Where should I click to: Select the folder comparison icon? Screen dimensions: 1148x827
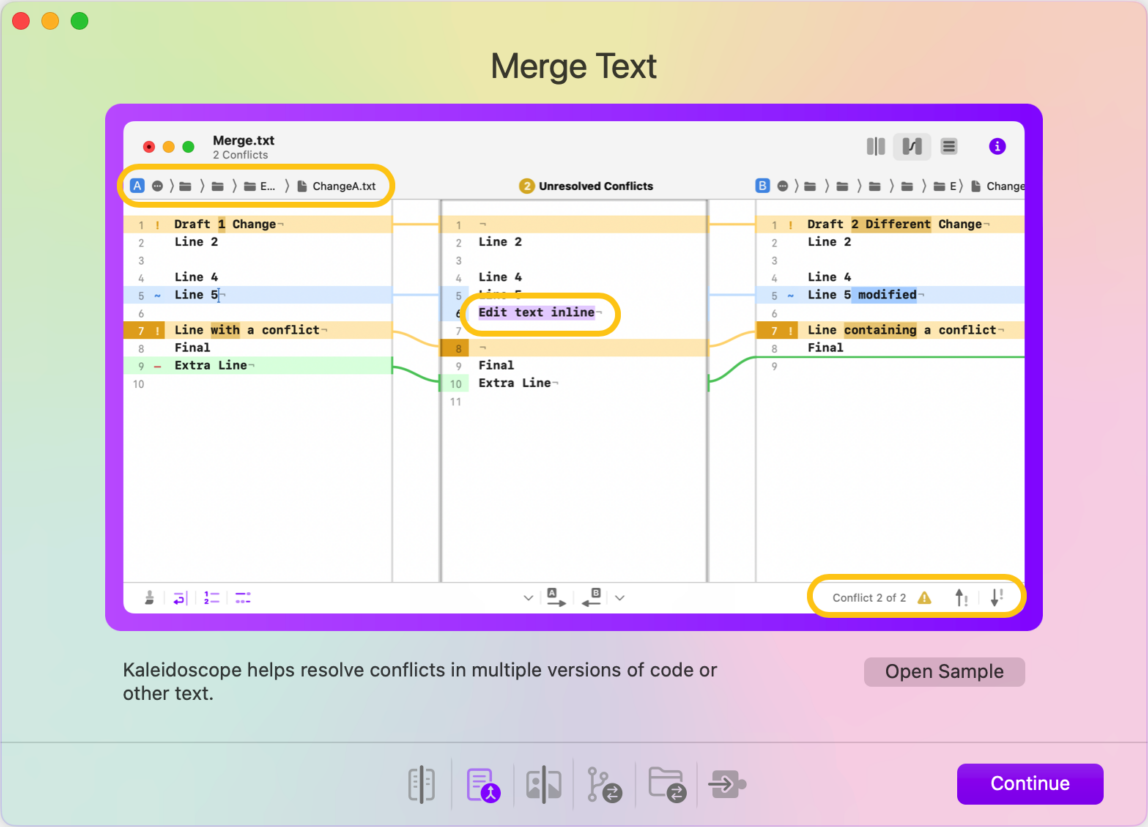tap(667, 784)
